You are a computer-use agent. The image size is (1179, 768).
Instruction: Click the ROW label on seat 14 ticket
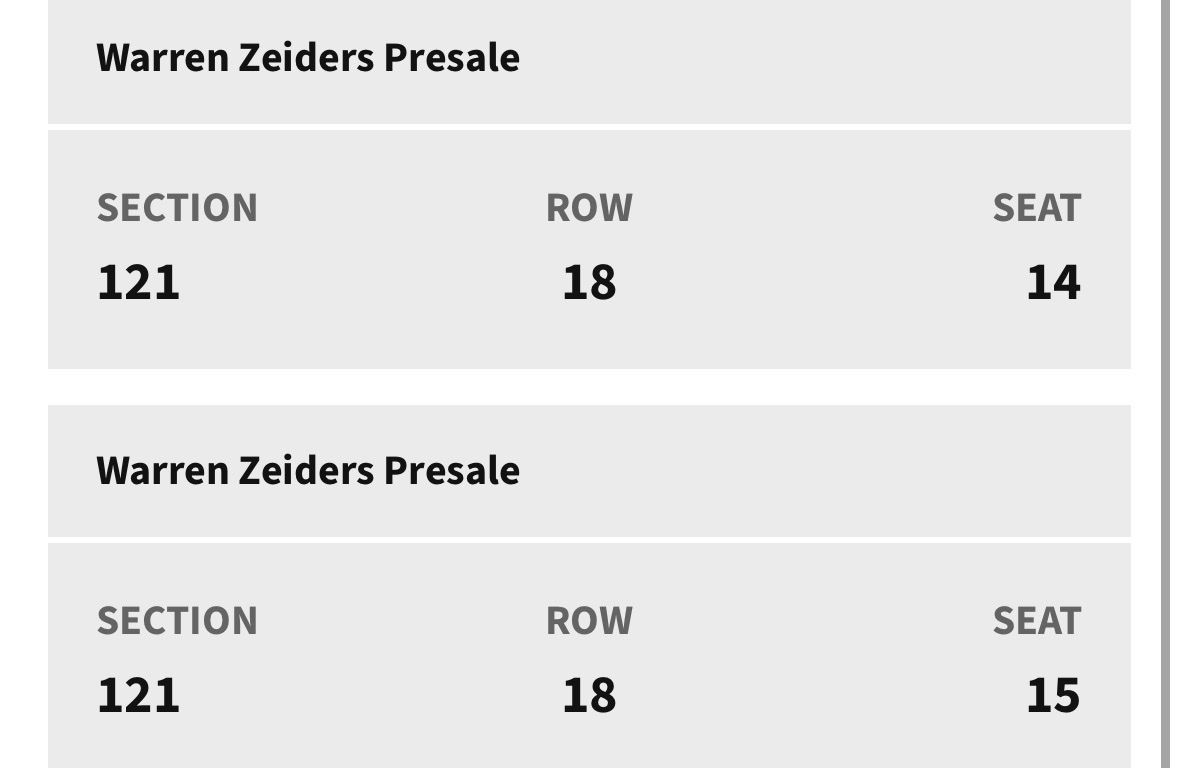coord(589,208)
